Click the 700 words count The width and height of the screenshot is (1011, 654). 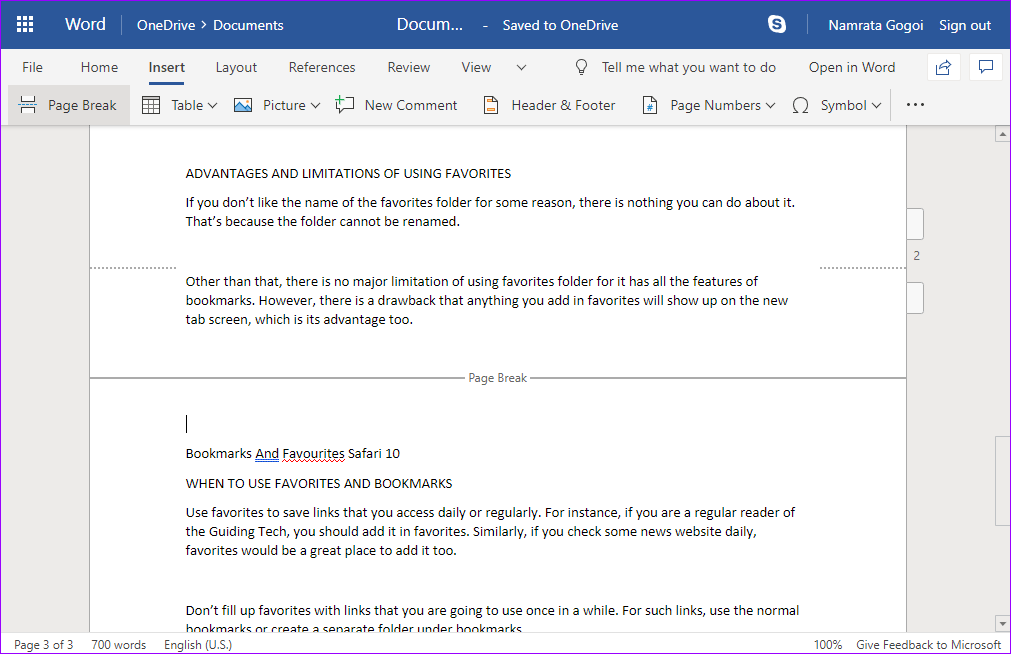click(x=119, y=644)
